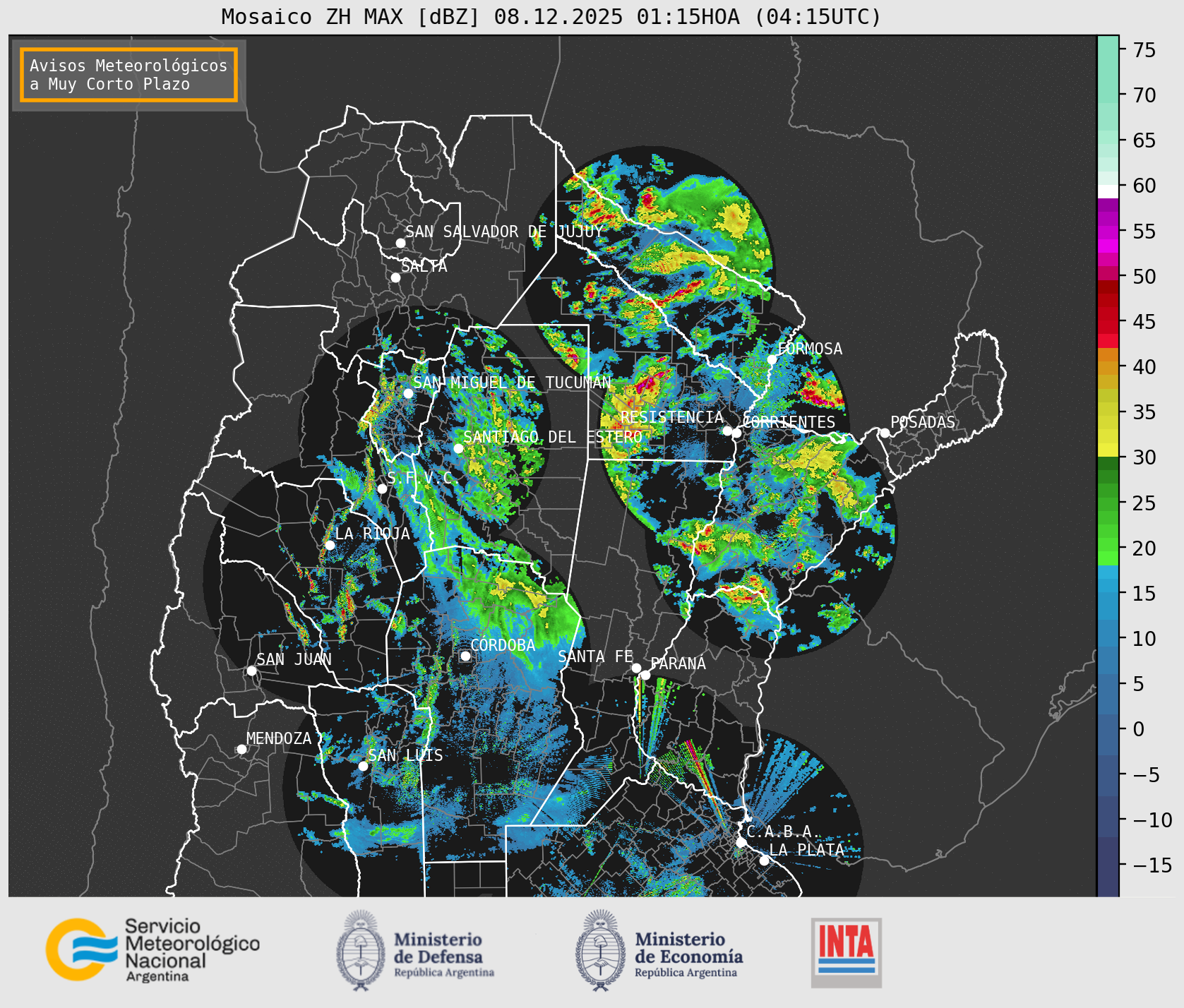
Task: Click the Avisos Meteorológicos a Muy Corto Plazo box
Action: (128, 75)
